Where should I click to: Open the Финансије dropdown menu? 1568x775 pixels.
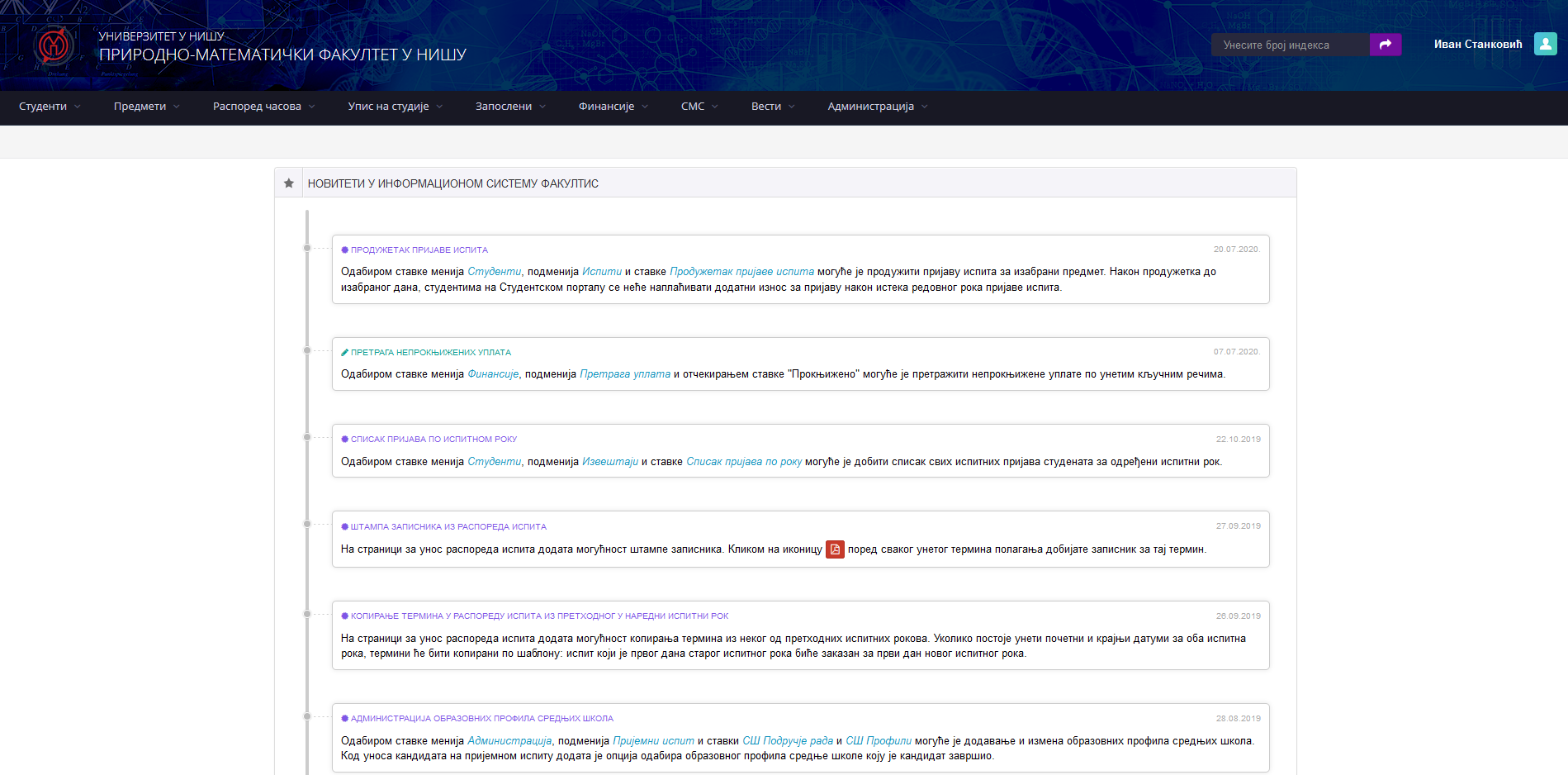613,107
